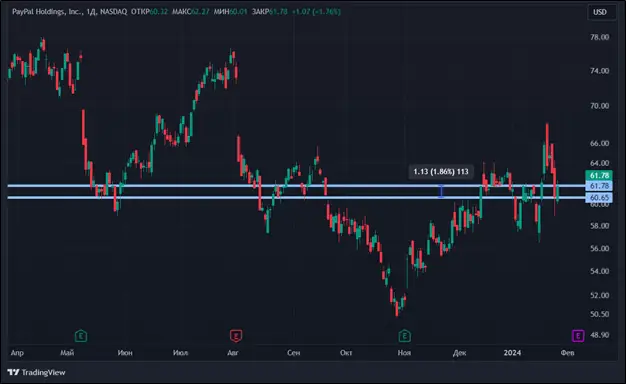Screen dimensions: 626x384
Task: Click the Дек label on time axis
Action: coord(460,353)
